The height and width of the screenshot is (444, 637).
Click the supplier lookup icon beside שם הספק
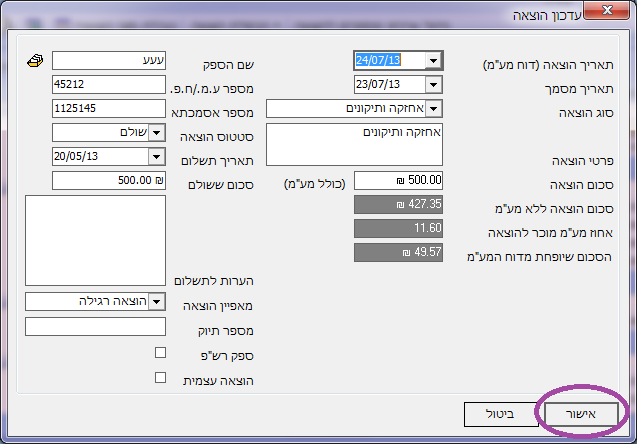coord(35,61)
